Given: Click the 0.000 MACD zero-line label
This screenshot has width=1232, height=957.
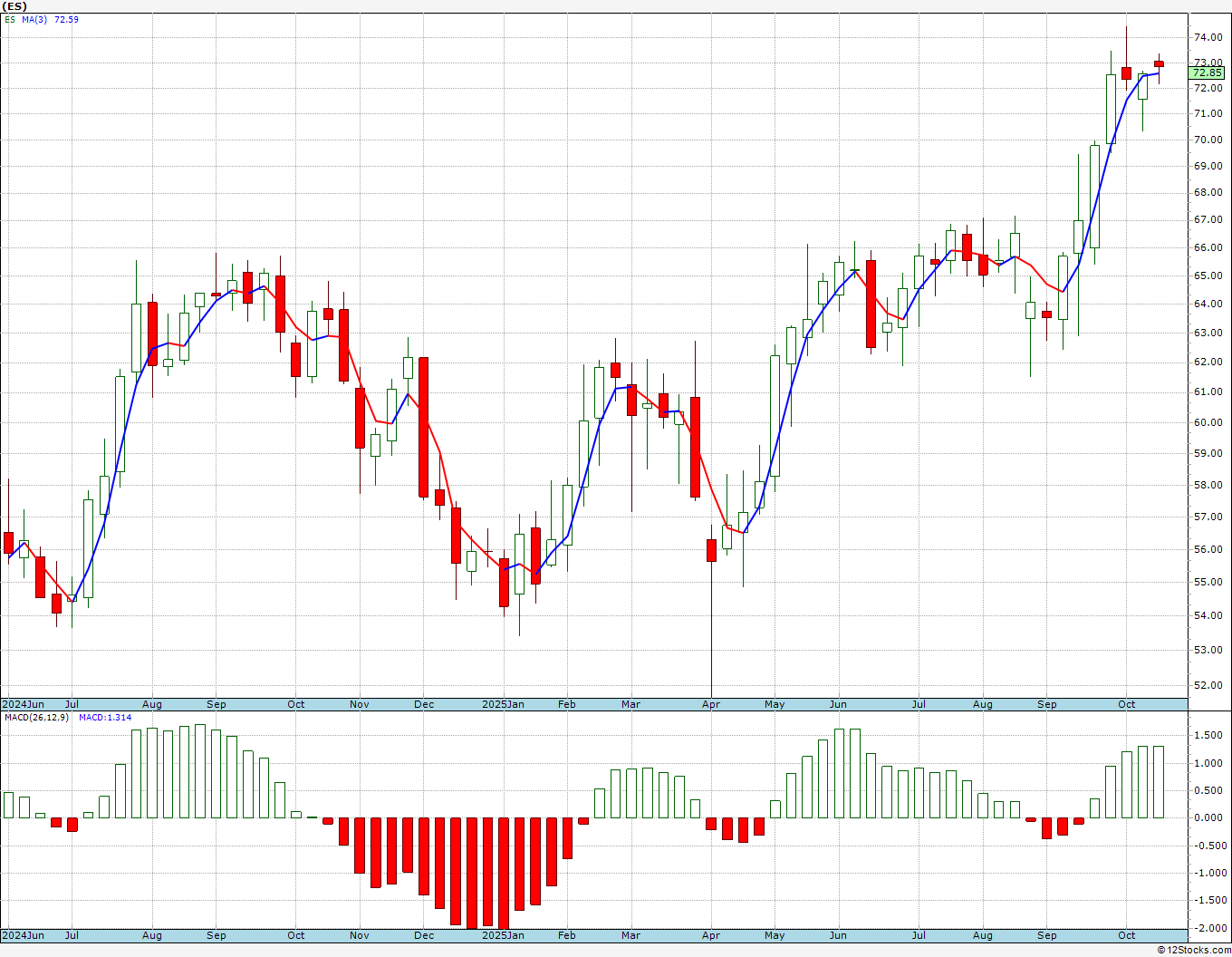Looking at the screenshot, I should [1210, 817].
